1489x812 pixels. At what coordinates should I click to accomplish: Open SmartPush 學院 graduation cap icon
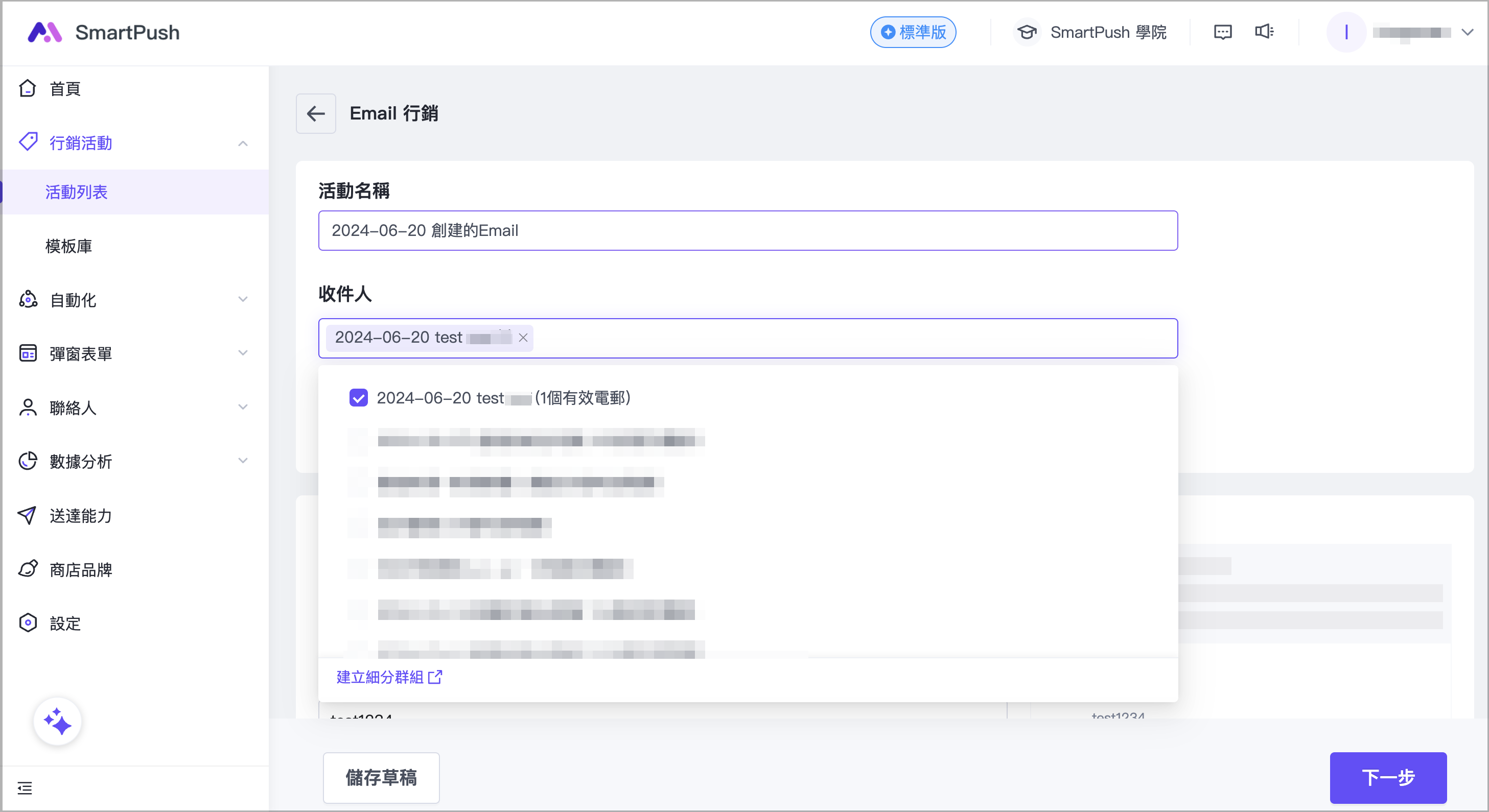coord(1027,32)
